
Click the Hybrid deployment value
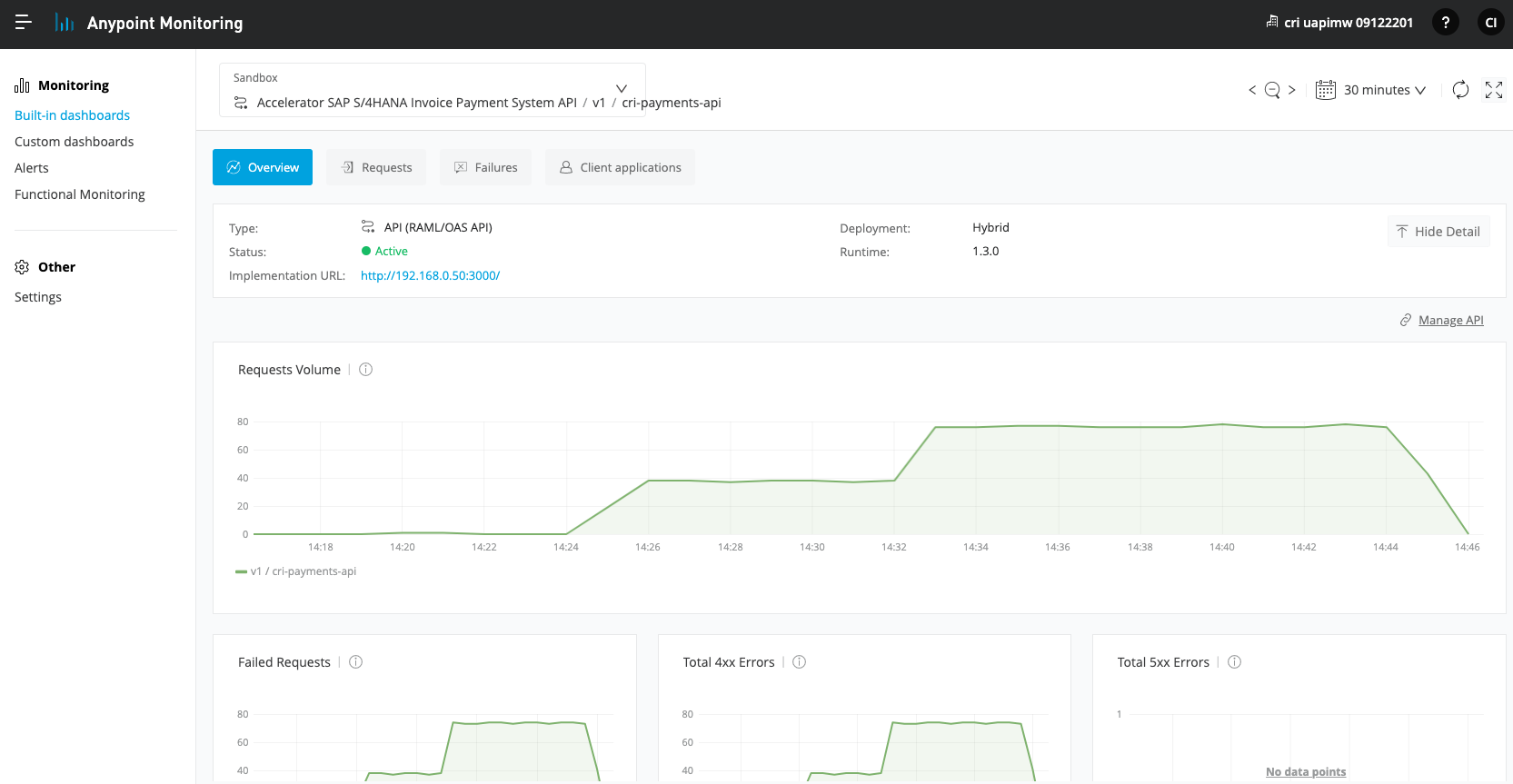click(990, 228)
